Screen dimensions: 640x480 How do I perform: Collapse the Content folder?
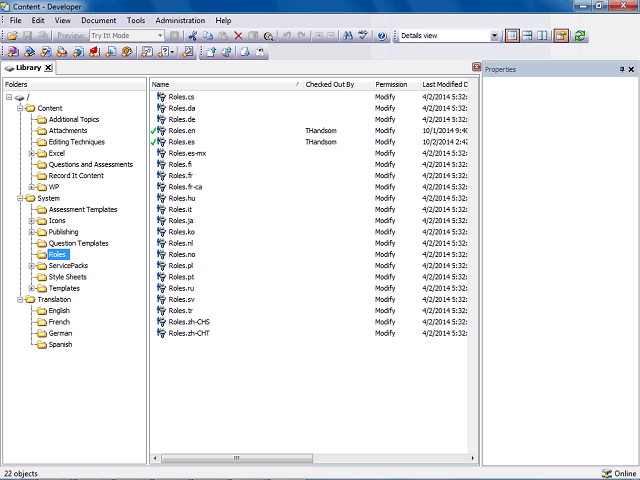point(20,108)
